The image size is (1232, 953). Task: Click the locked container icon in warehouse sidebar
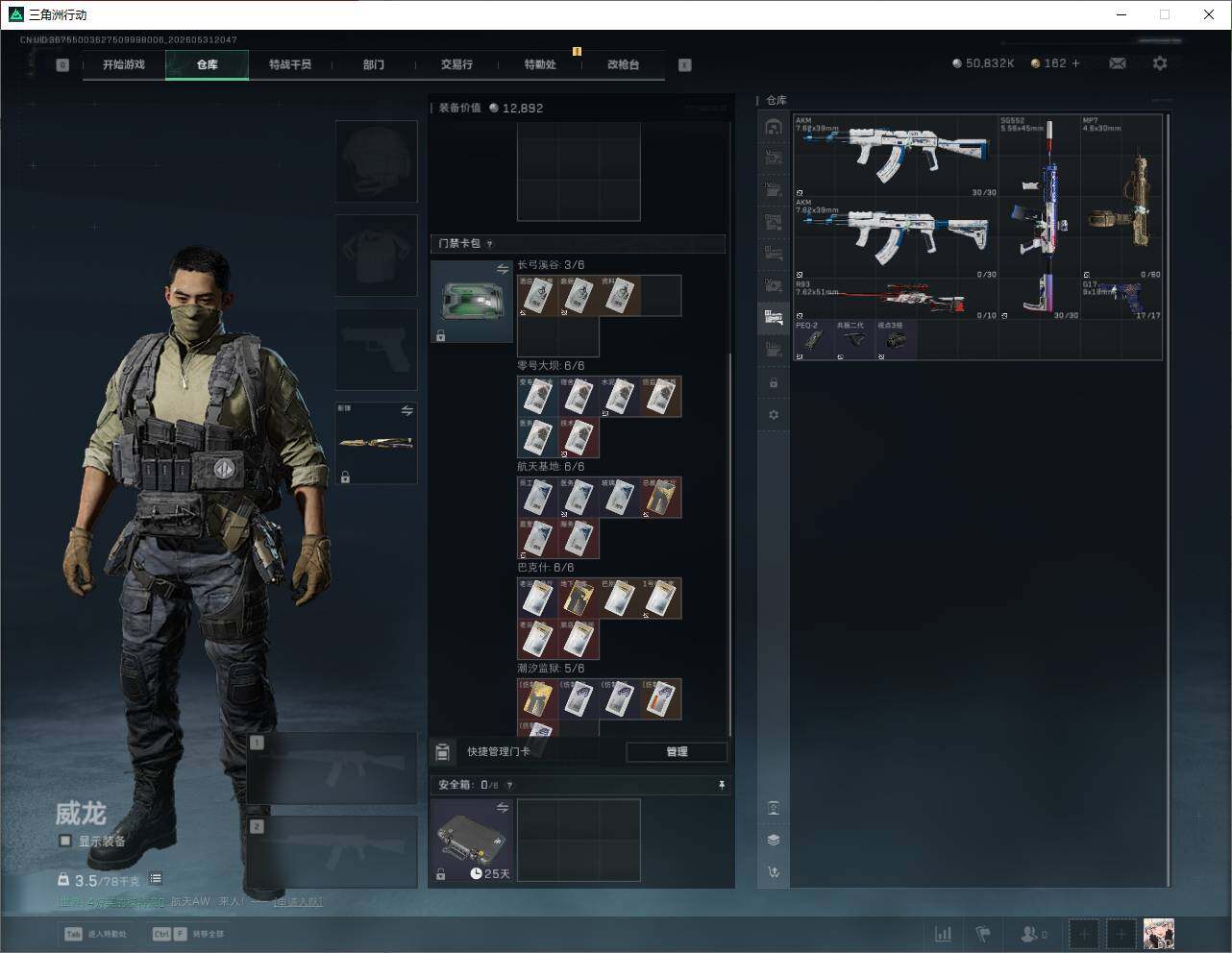774,382
